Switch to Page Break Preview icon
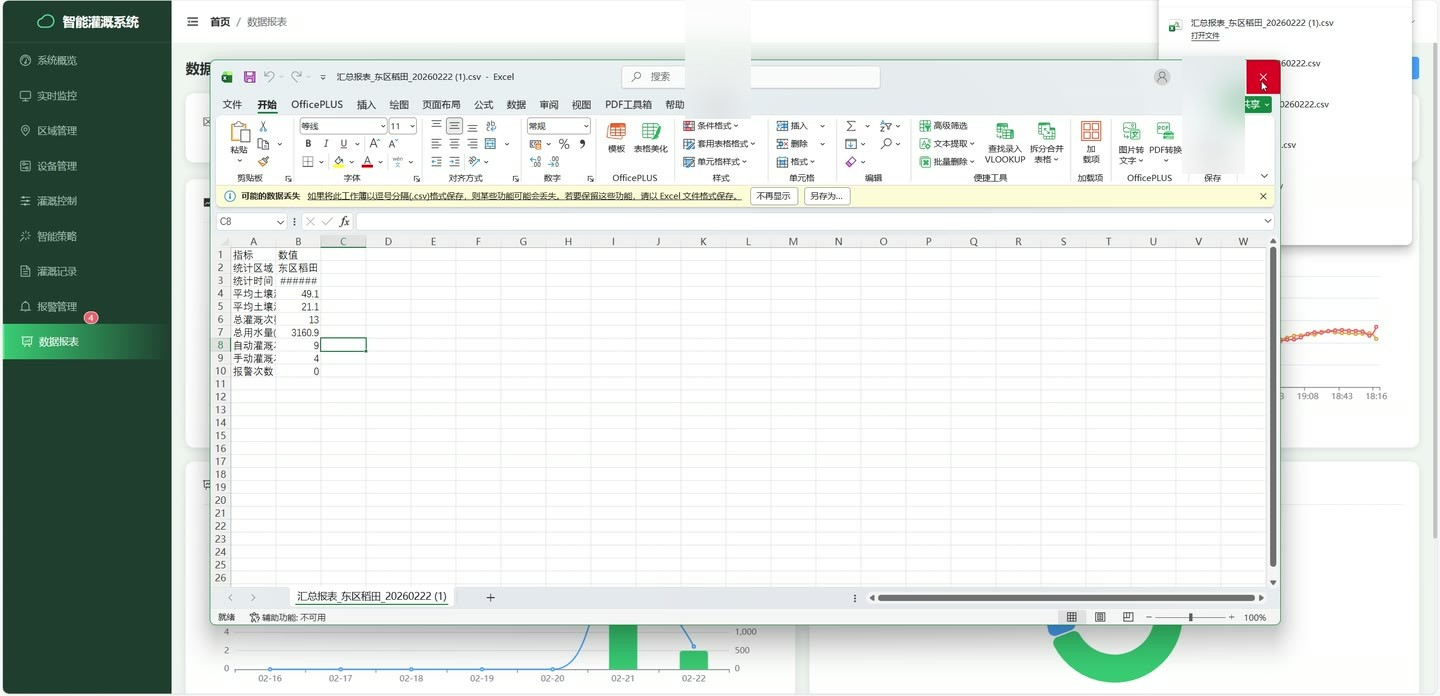This screenshot has width=1440, height=696. 1128,617
